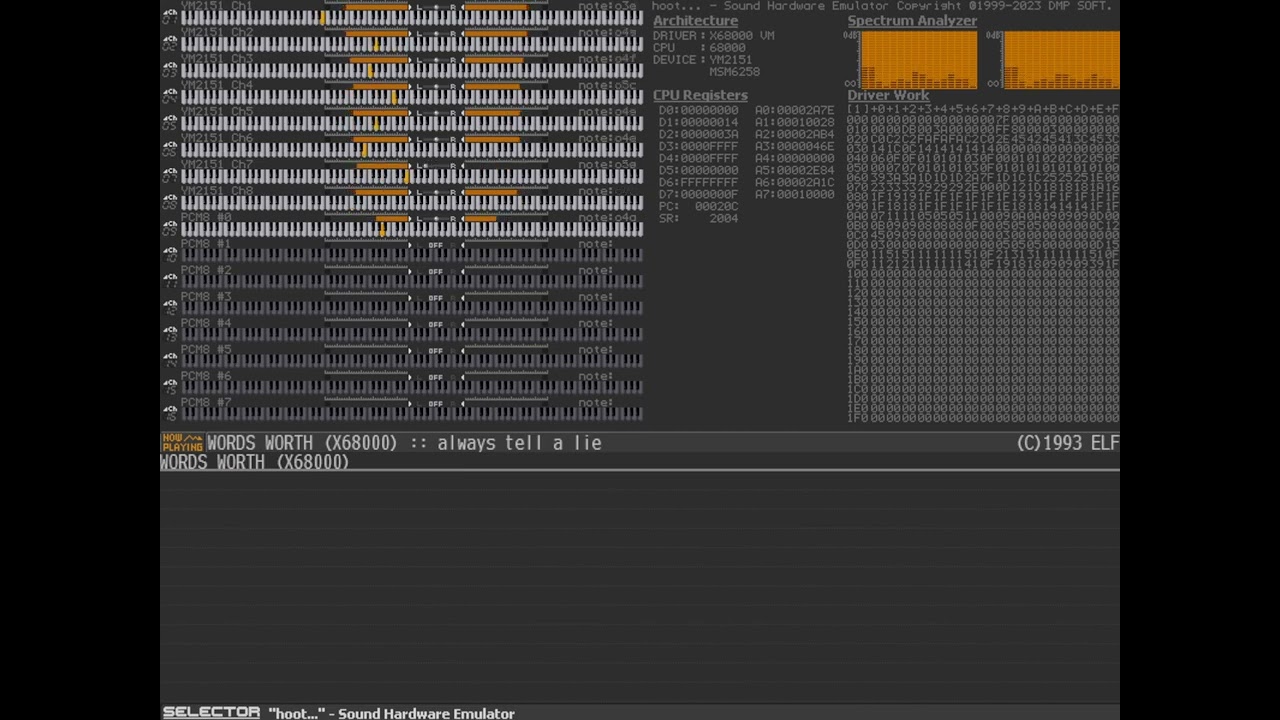Click the Spectrum Analyzer heading
Image resolution: width=1280 pixels, height=720 pixels.
click(x=912, y=21)
